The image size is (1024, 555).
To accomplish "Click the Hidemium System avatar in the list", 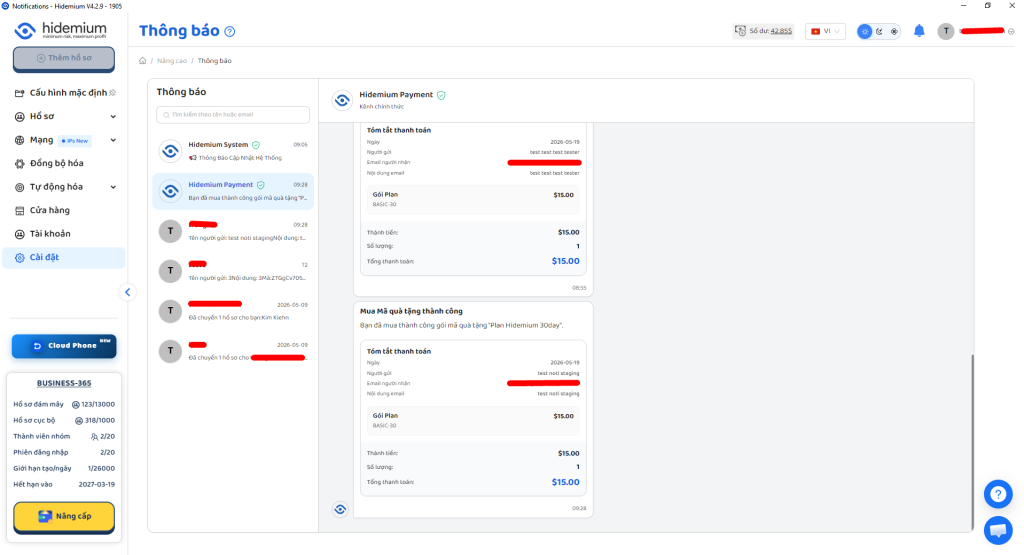I will 170,151.
